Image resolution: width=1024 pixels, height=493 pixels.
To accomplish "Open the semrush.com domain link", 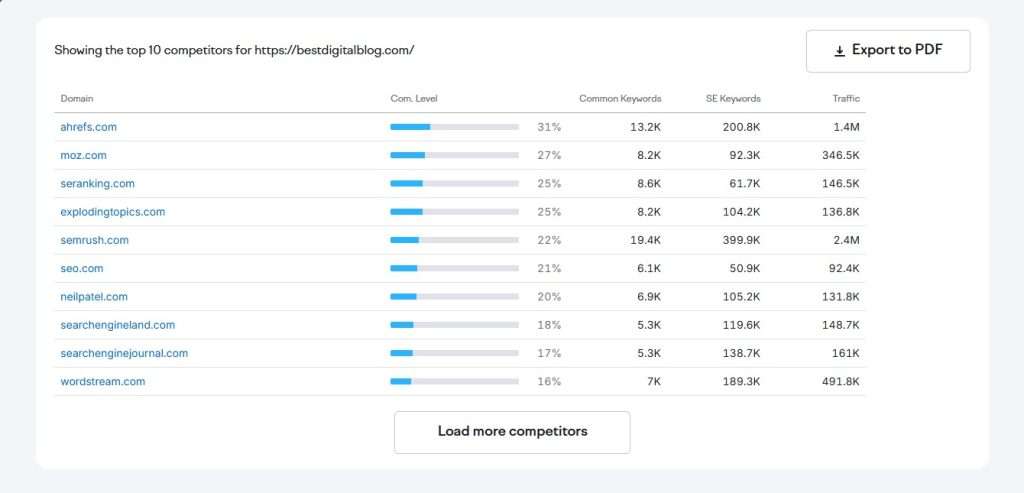I will 94,240.
